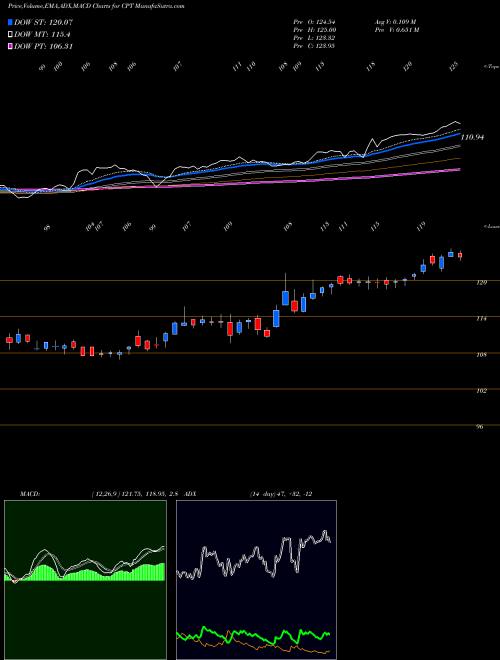Viewport: 500px width, 660px height.
Task: Open the green MACD histogram panel
Action: (x=85, y=580)
